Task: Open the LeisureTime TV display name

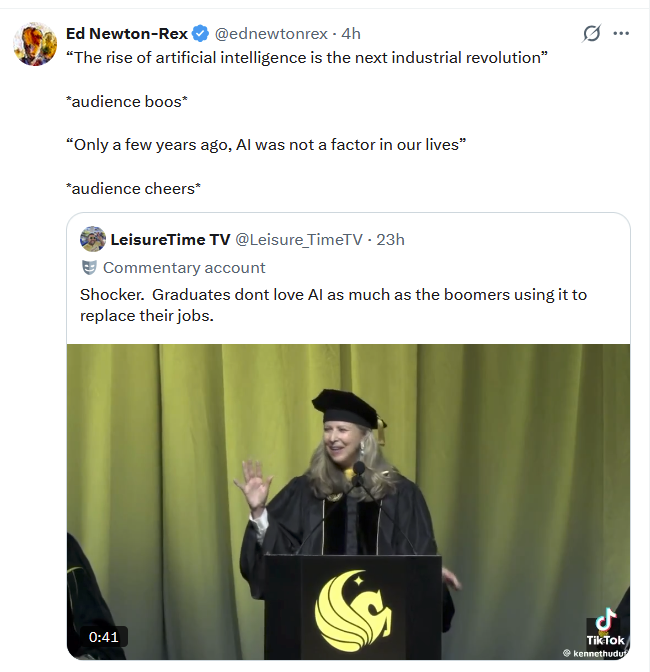Action: click(x=171, y=240)
